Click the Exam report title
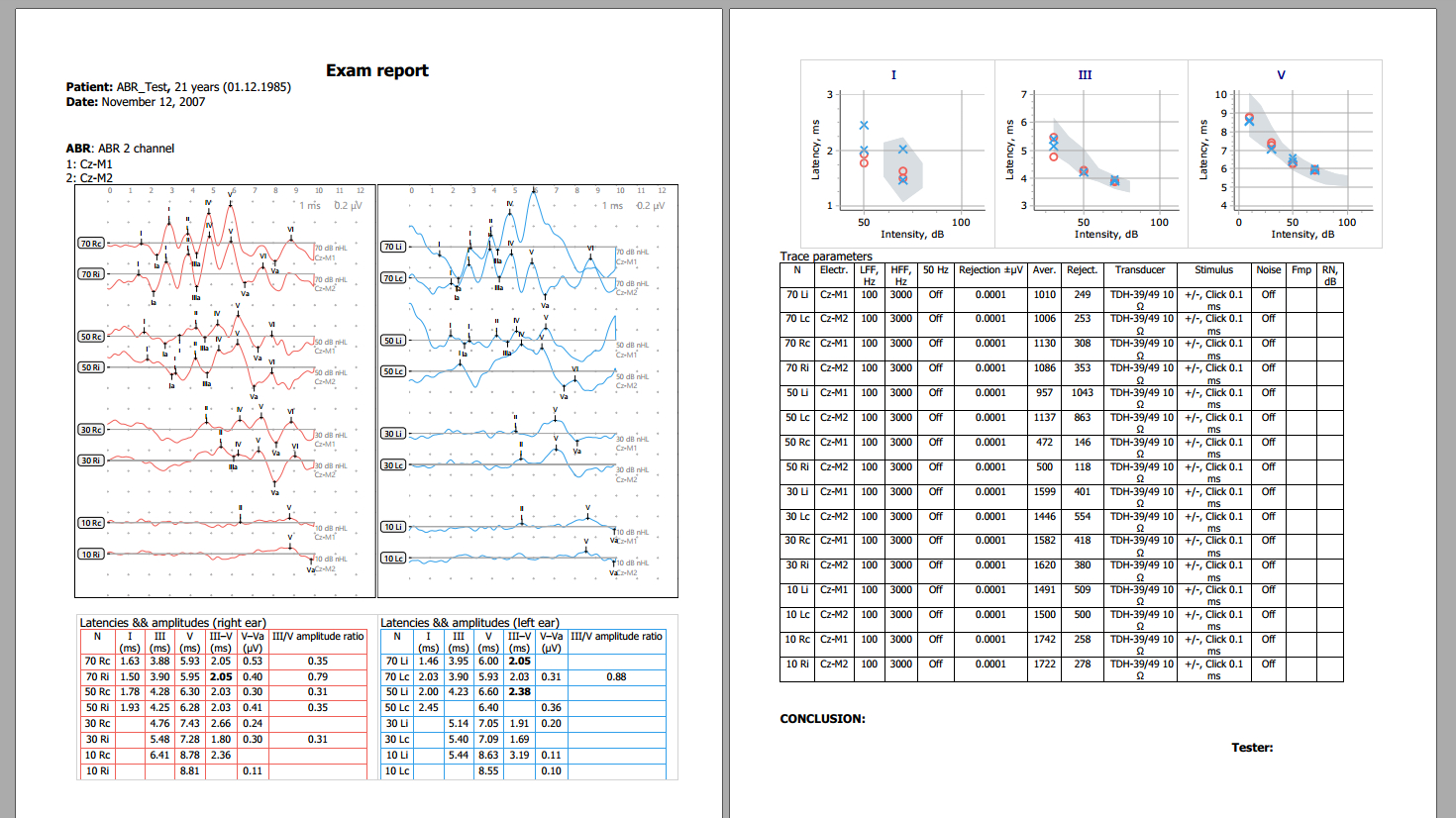 coord(377,70)
